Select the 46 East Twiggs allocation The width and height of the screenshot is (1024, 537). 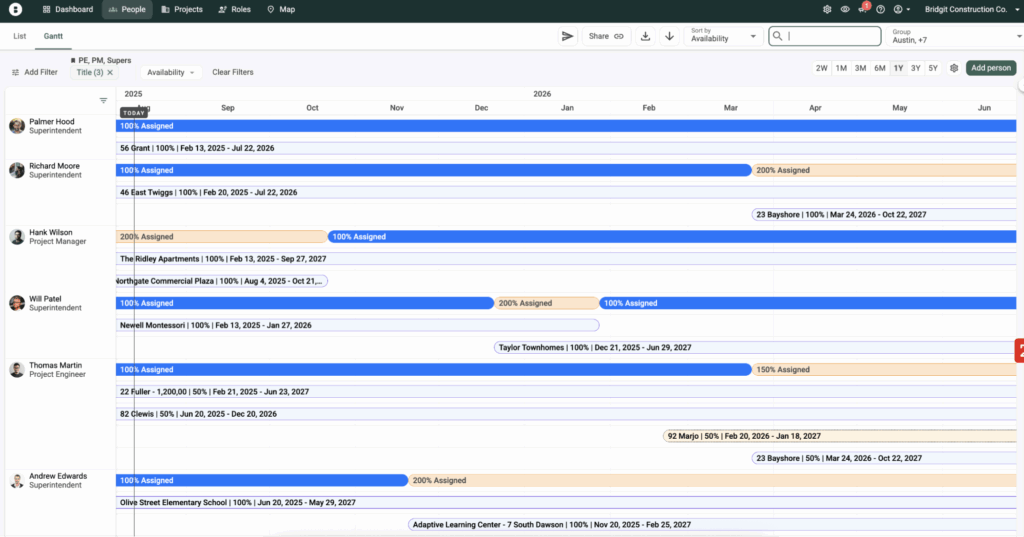click(x=566, y=193)
